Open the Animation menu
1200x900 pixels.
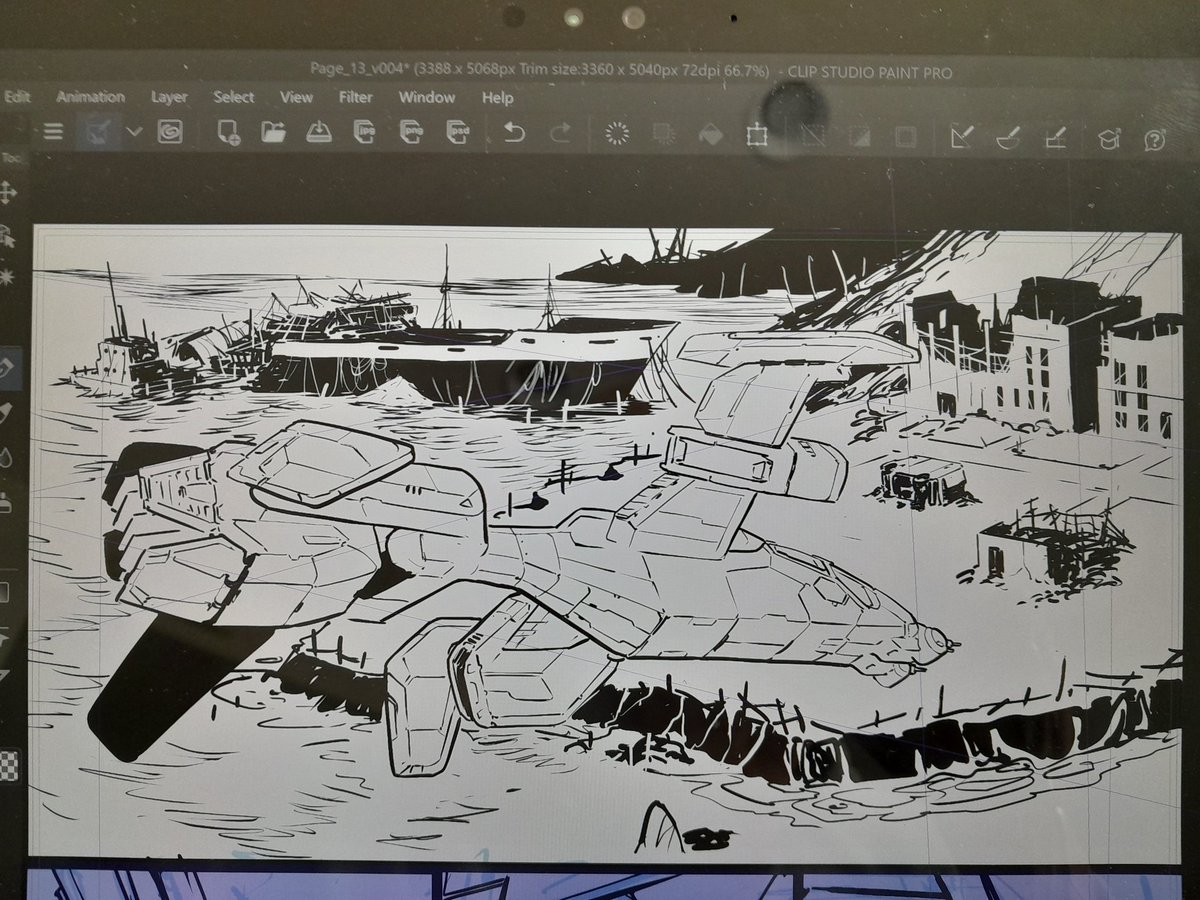point(90,97)
